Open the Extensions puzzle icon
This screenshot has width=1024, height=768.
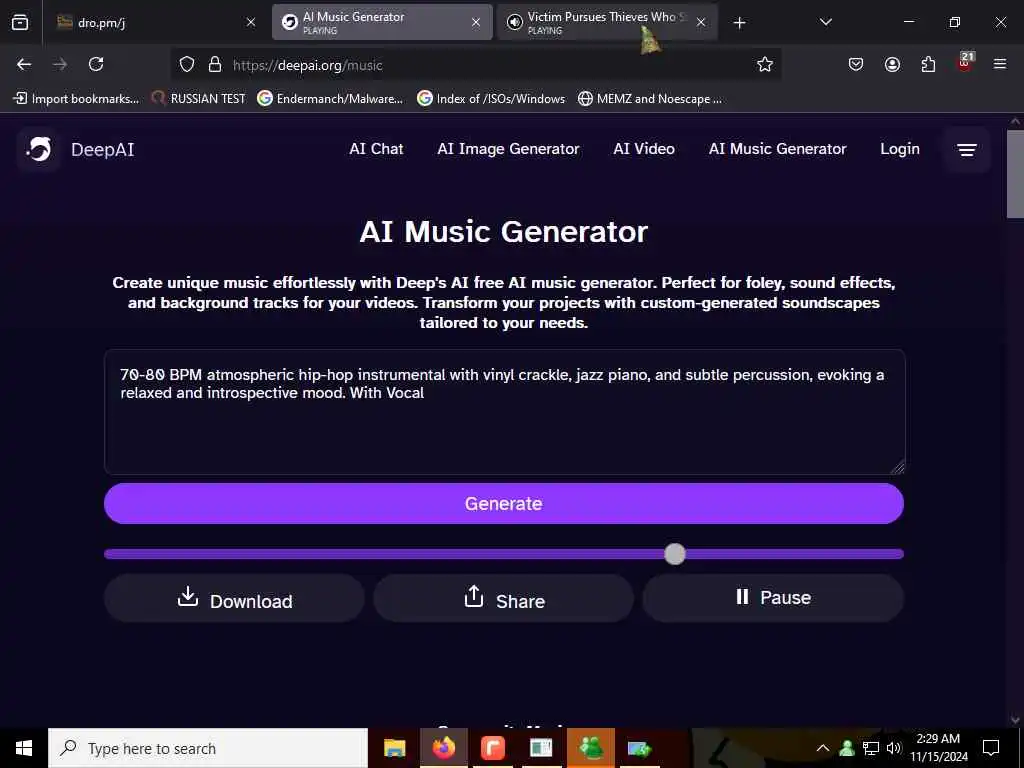(x=928, y=64)
